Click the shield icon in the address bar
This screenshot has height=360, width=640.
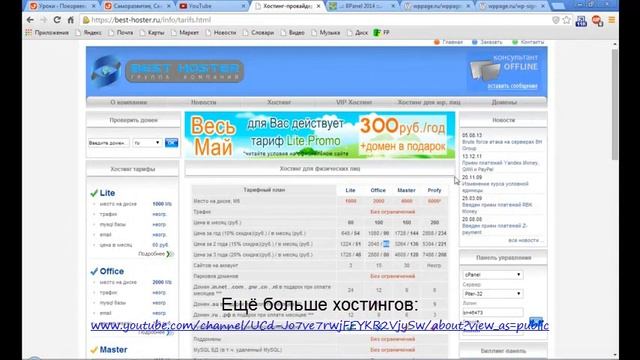(x=556, y=20)
